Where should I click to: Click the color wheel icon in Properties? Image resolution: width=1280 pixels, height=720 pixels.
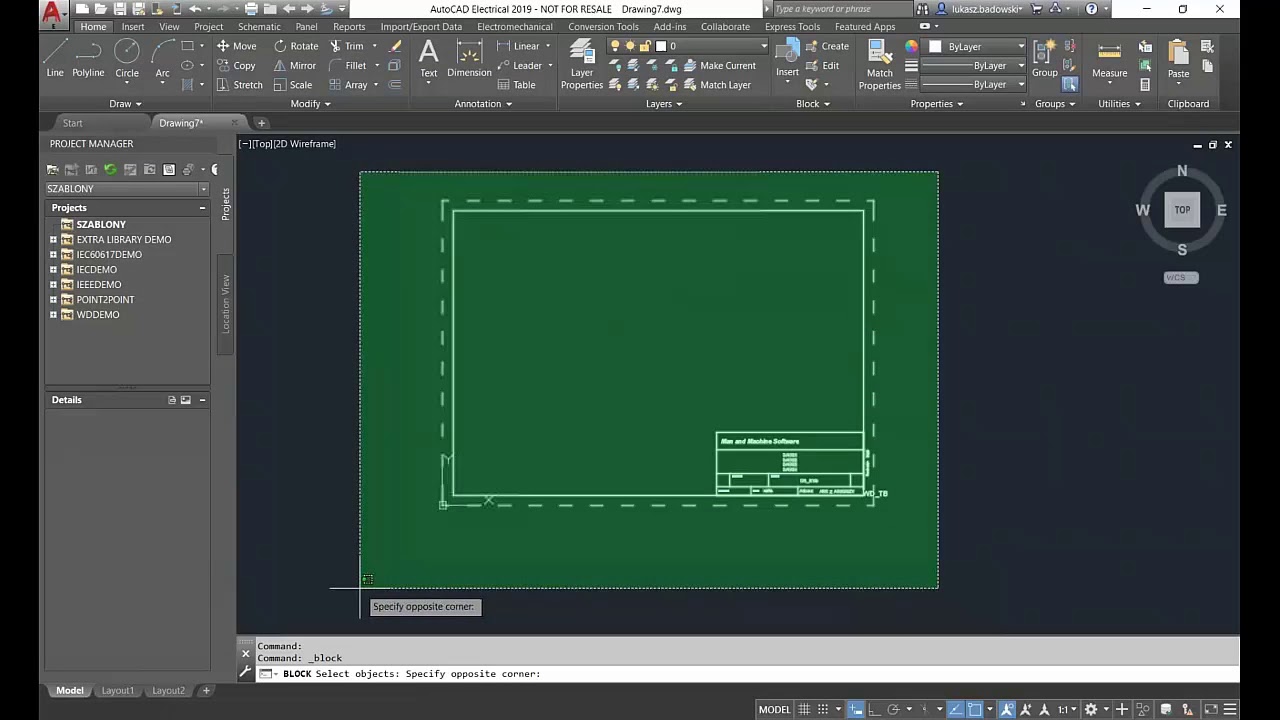point(911,46)
